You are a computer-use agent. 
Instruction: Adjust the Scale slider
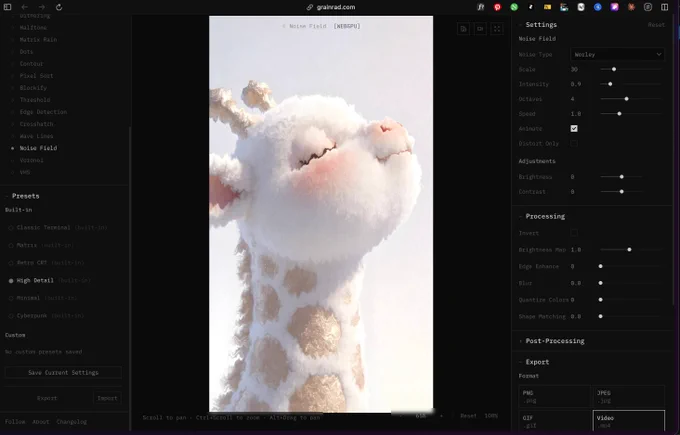tap(631, 69)
